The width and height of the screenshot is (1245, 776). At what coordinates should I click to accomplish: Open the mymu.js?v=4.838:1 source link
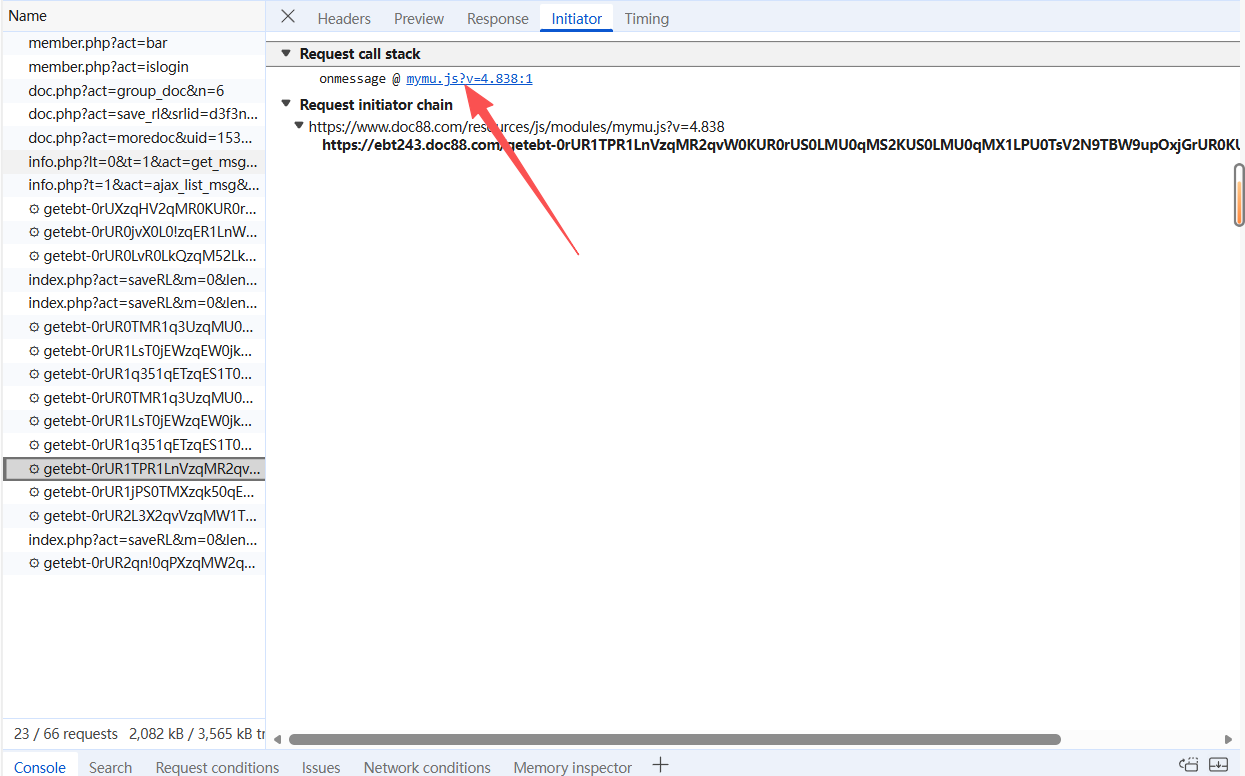point(469,78)
